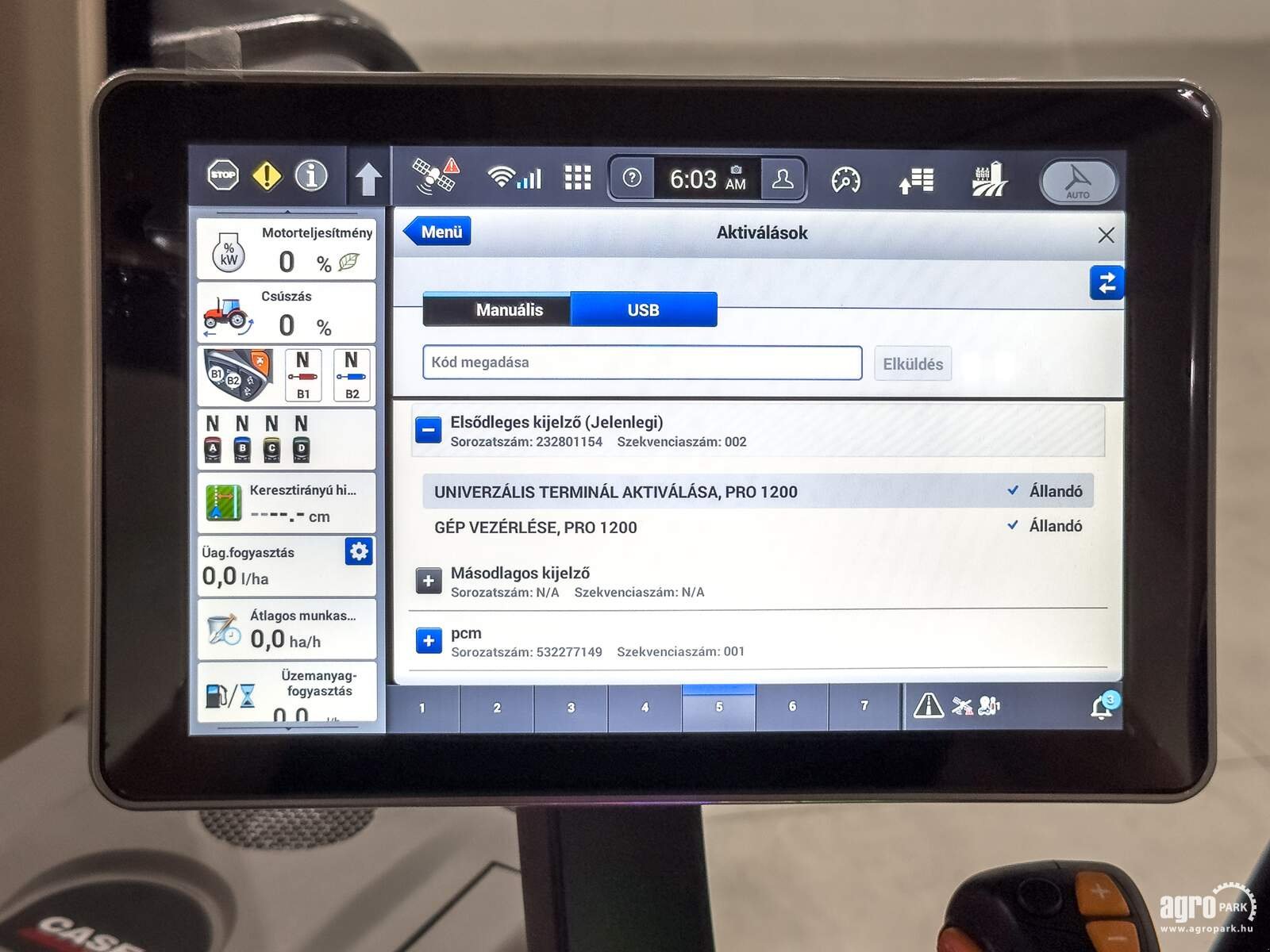Open the yellow warning alerts icon
Screen dimensions: 1270x952
(267, 175)
